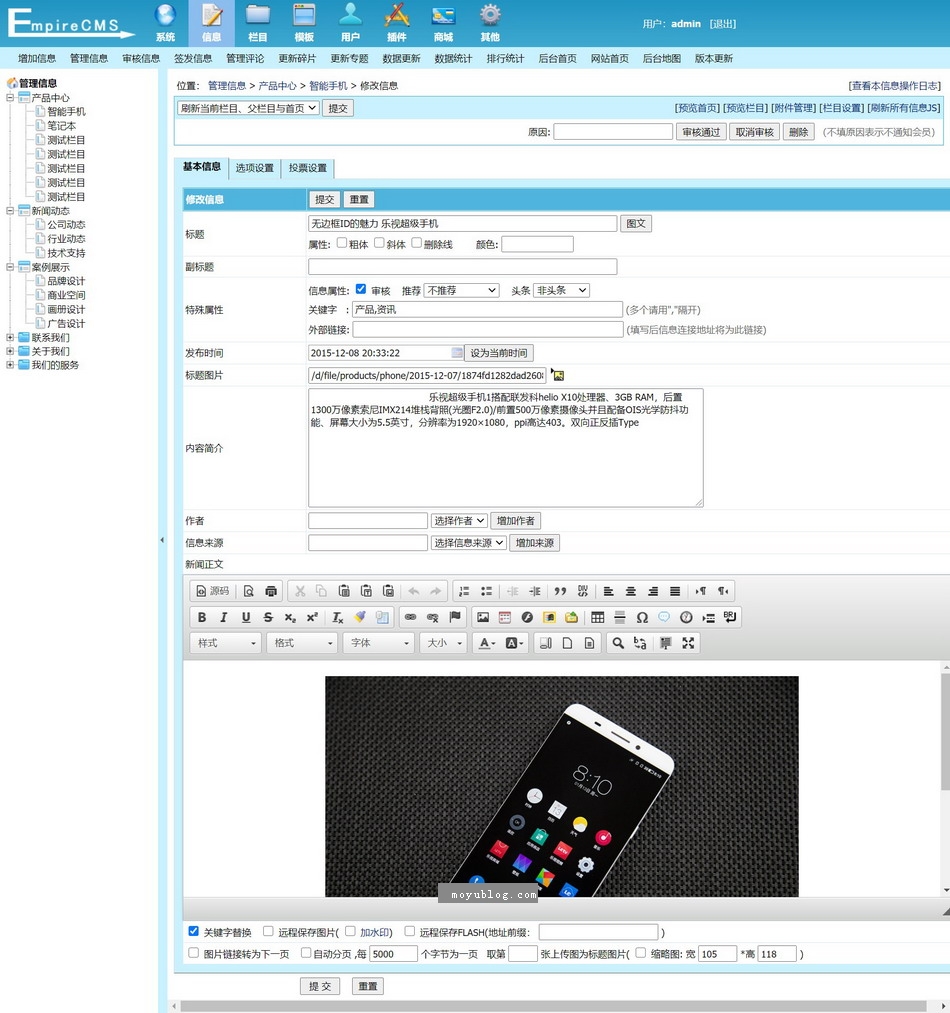950x1013 pixels.
Task: Click the editor preview icon
Action: point(249,591)
